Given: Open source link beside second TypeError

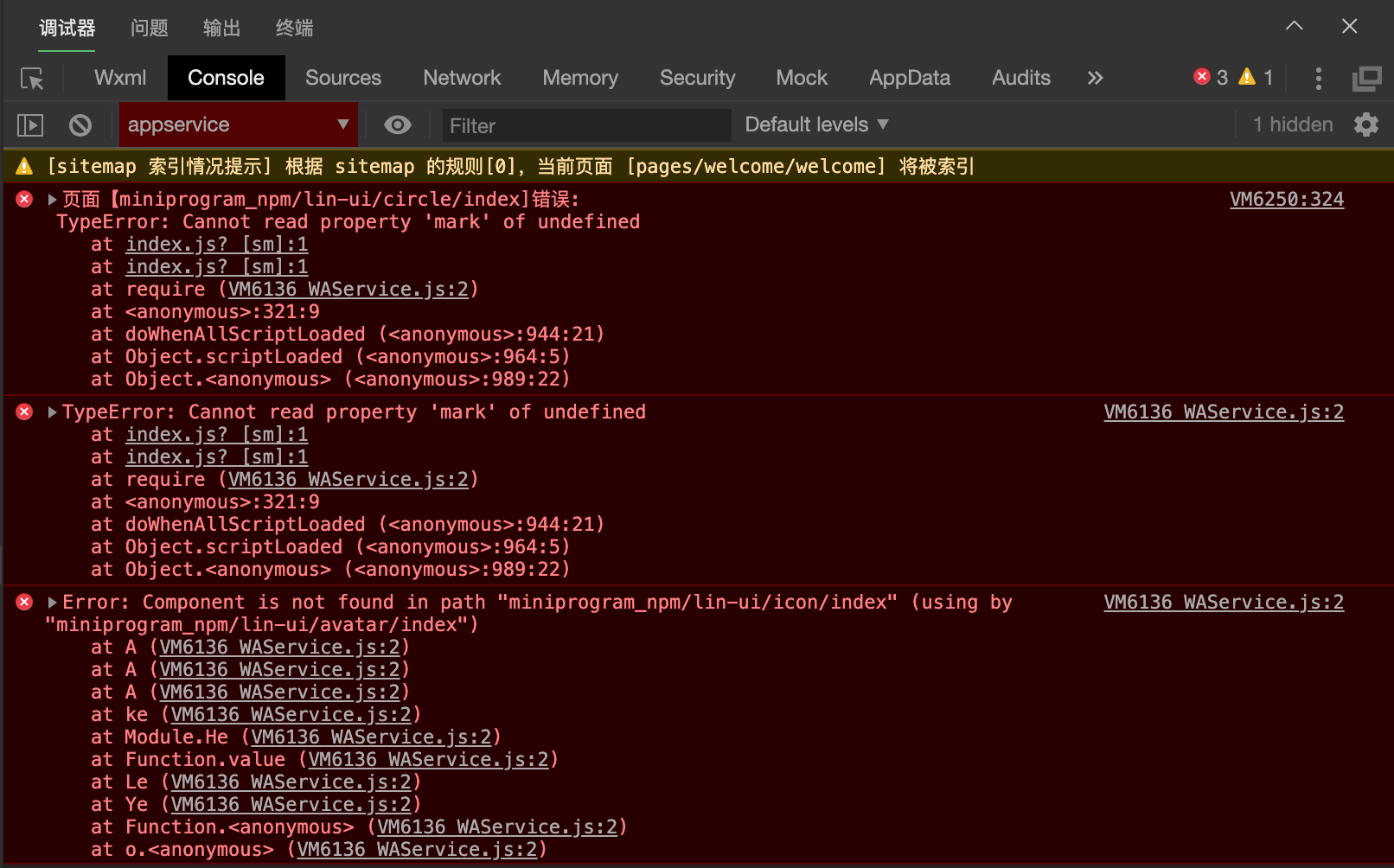Looking at the screenshot, I should tap(1224, 412).
